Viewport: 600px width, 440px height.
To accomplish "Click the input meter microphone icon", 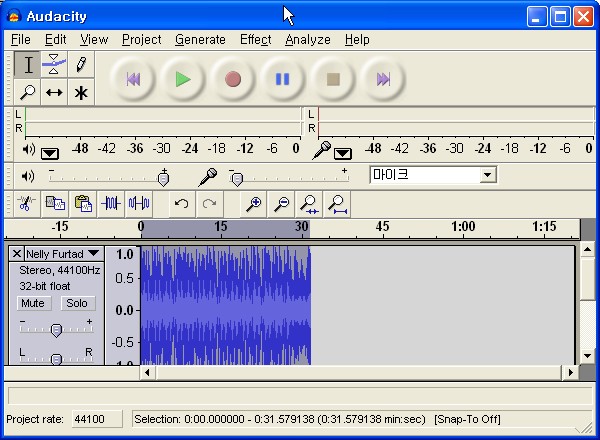I will tap(321, 150).
